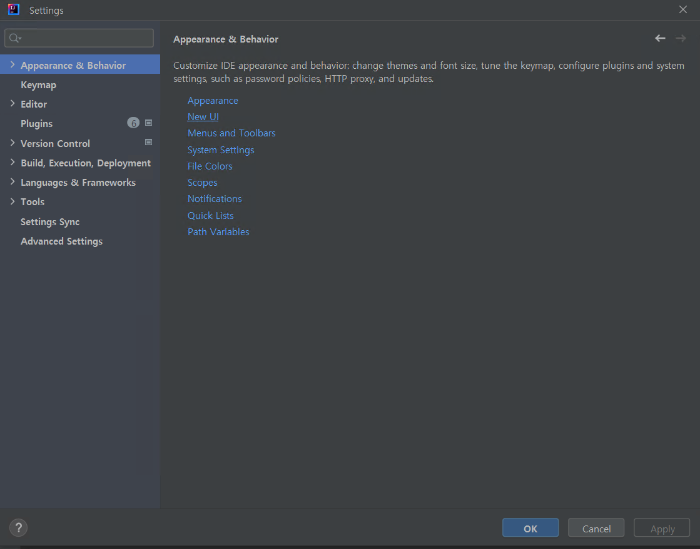Expand the Appearance & Behavior tree node
The width and height of the screenshot is (700, 549).
(x=12, y=65)
